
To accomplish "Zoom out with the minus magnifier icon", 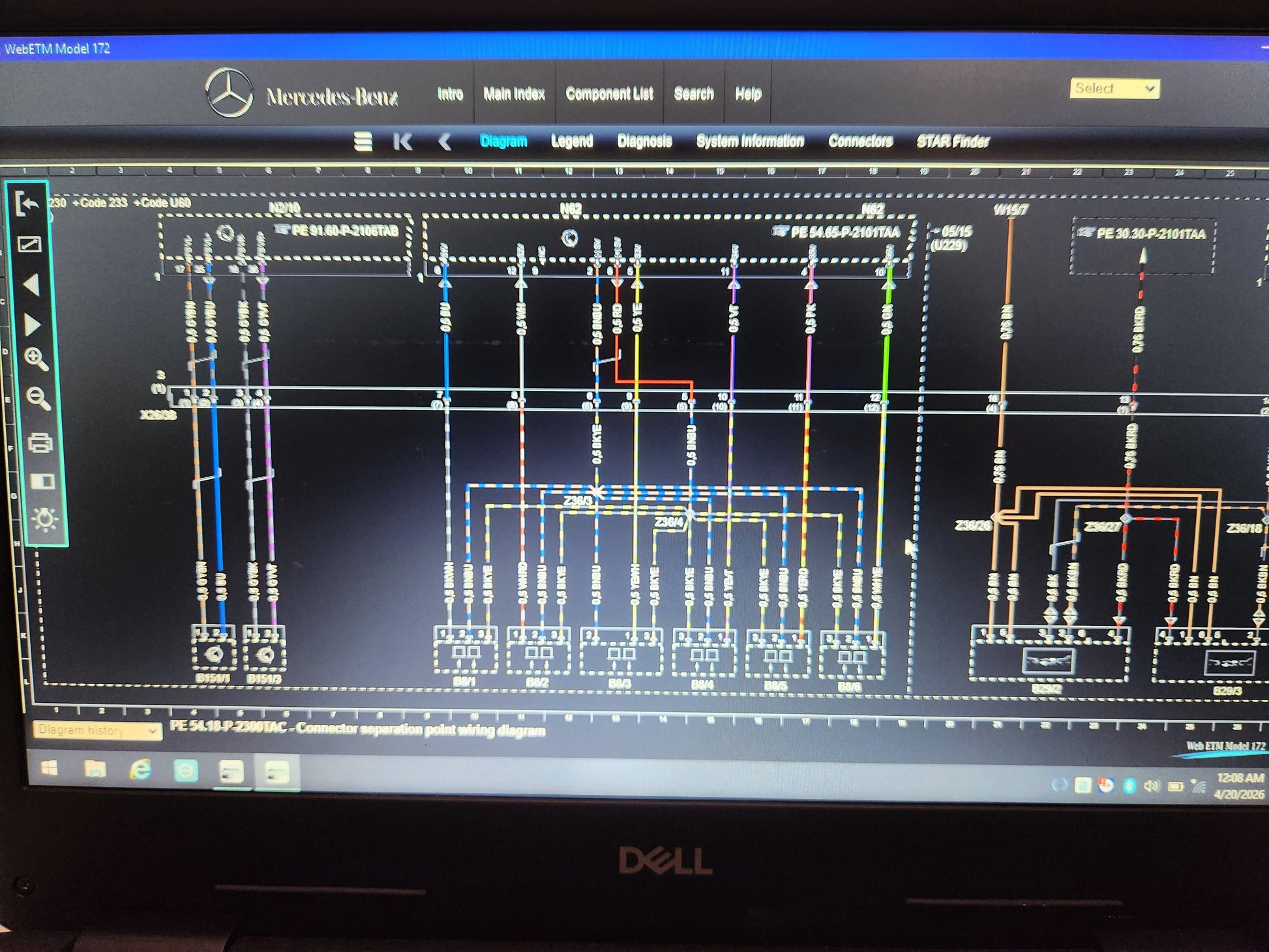I will [x=38, y=398].
